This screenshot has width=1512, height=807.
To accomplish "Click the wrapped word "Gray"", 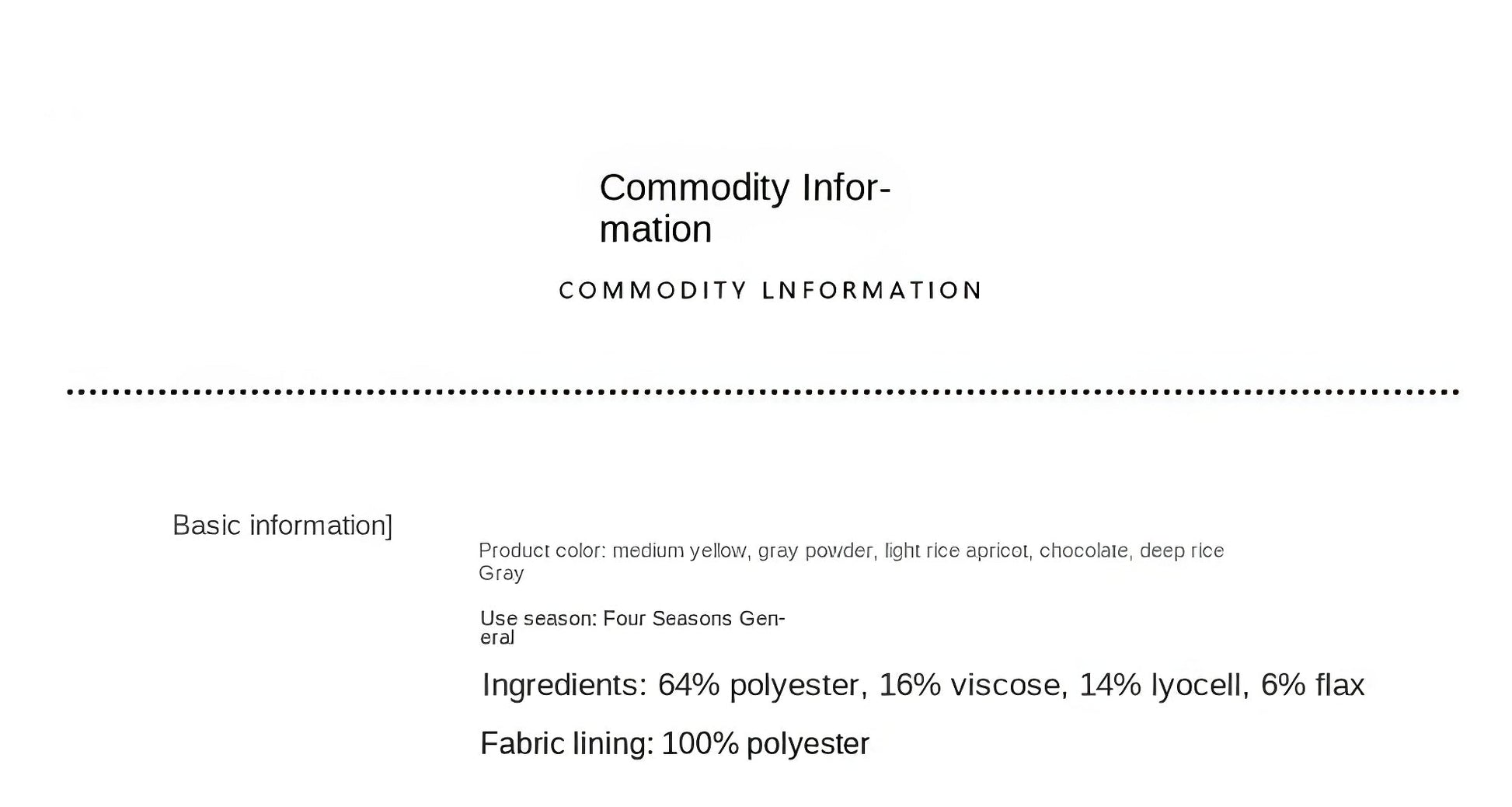I will click(501, 574).
